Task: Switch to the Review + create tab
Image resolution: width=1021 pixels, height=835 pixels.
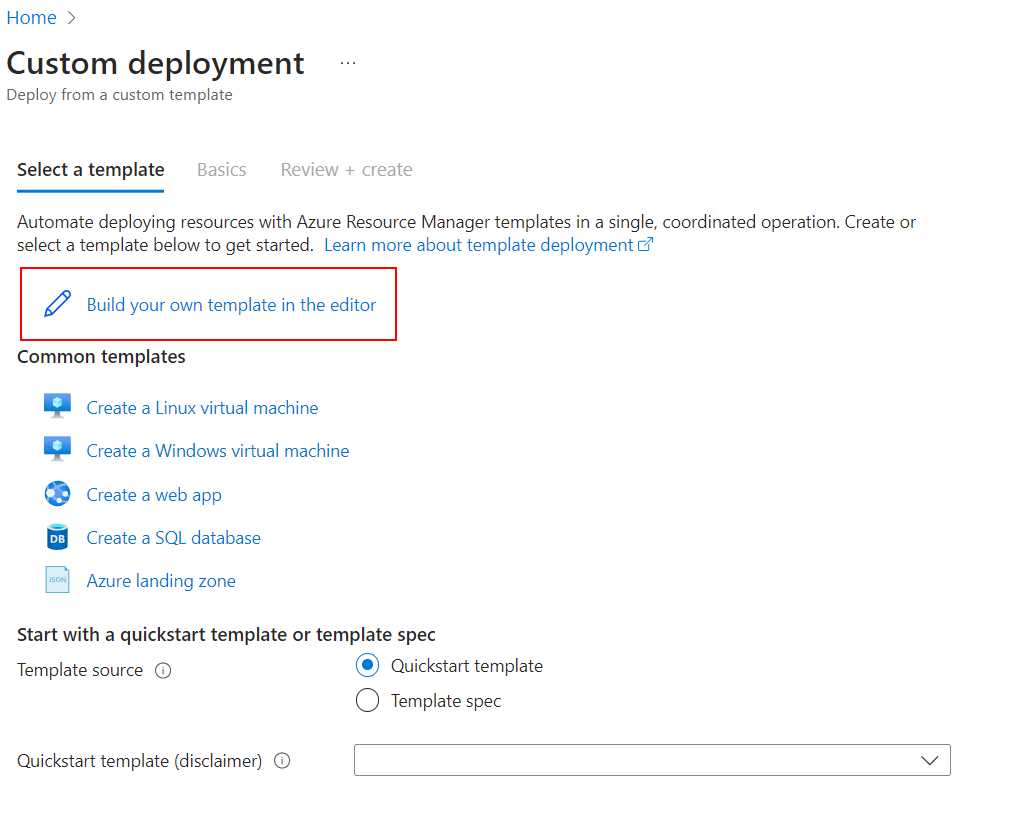Action: point(346,170)
